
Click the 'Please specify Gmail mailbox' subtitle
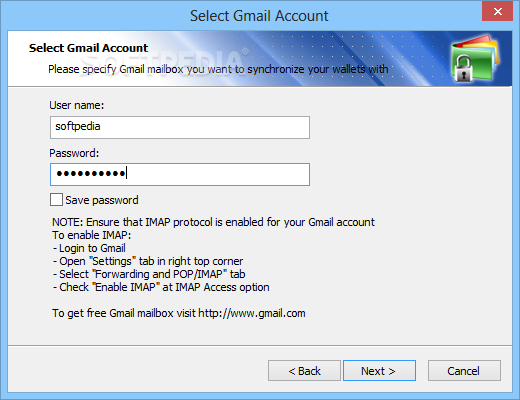point(218,69)
